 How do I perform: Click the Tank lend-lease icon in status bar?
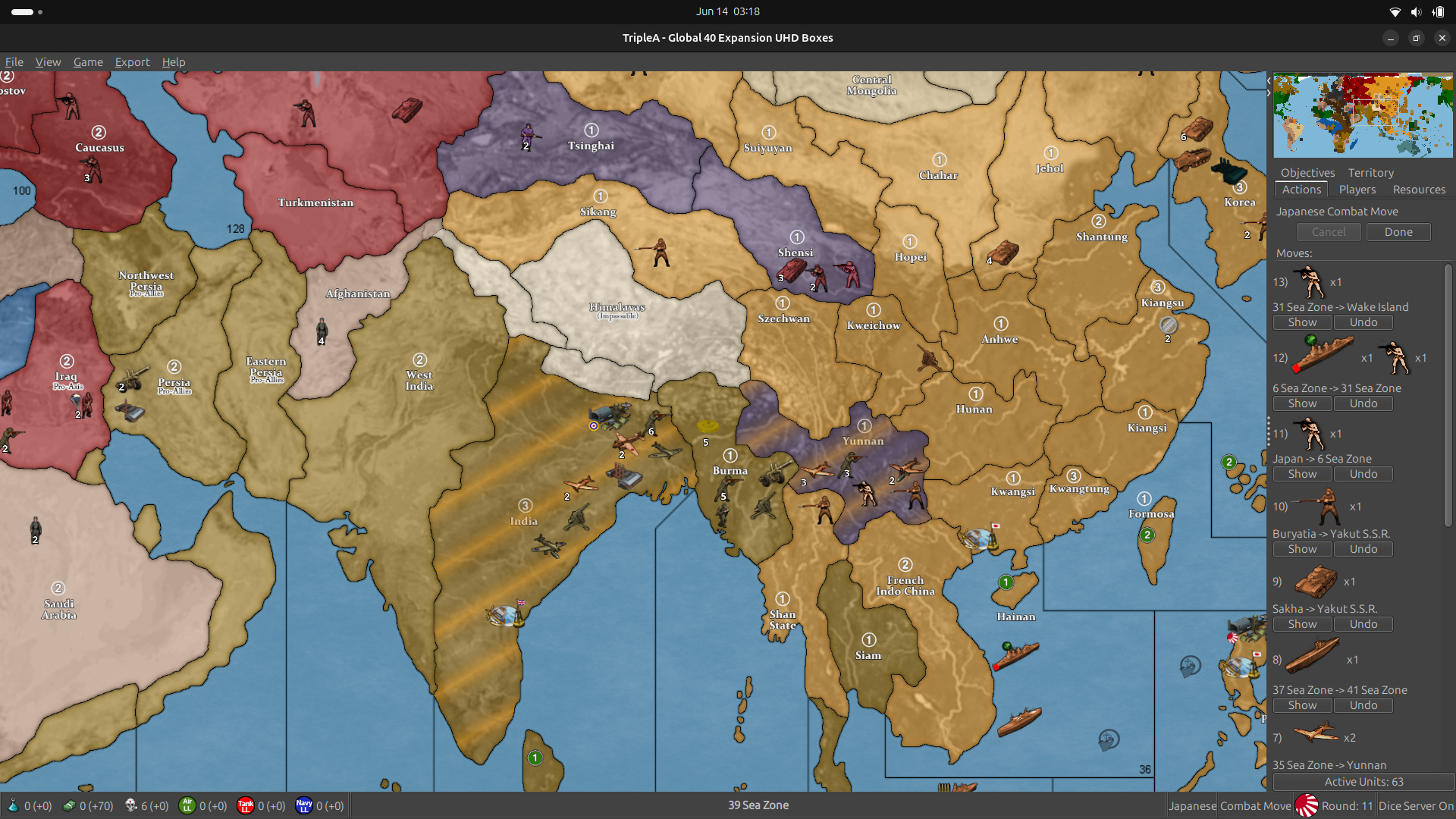pyautogui.click(x=246, y=805)
